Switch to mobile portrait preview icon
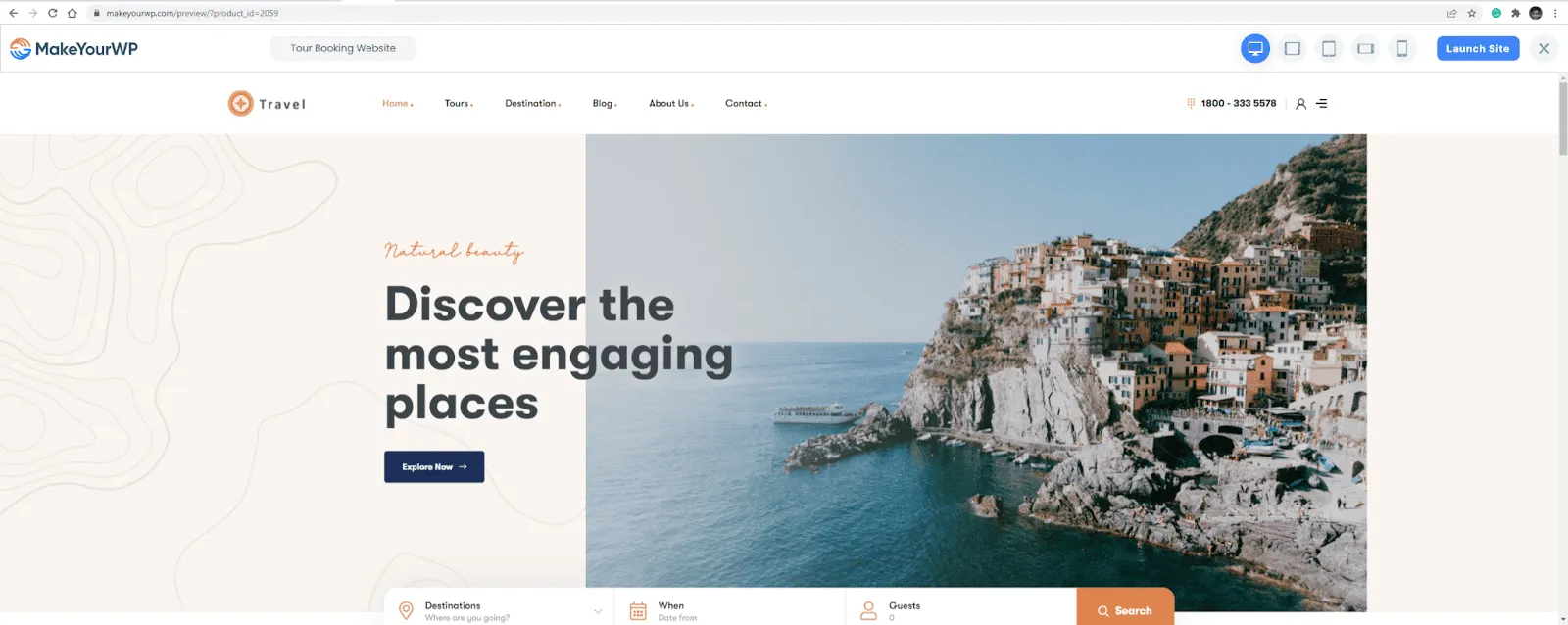 [x=1402, y=48]
